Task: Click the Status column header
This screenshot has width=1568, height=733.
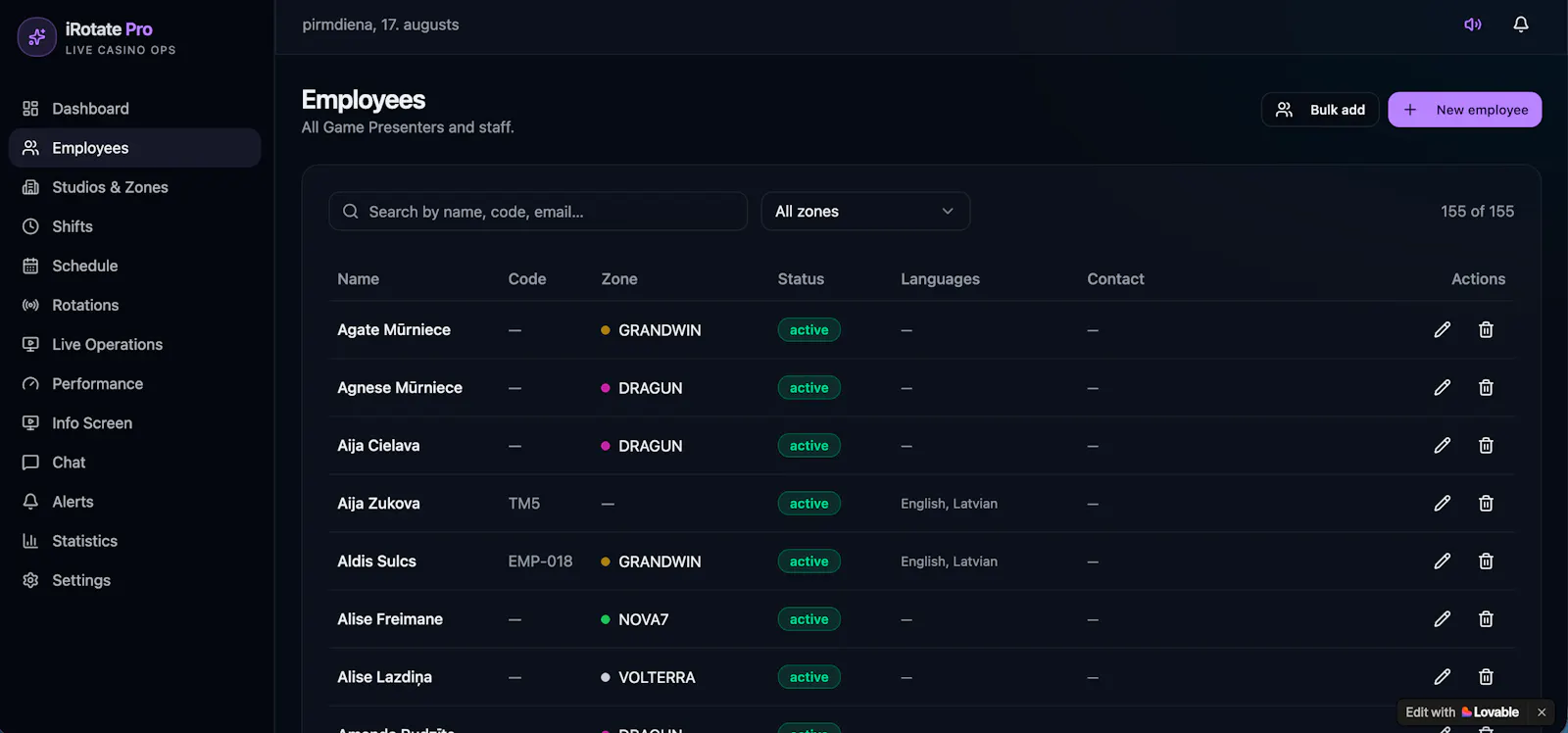Action: click(801, 279)
